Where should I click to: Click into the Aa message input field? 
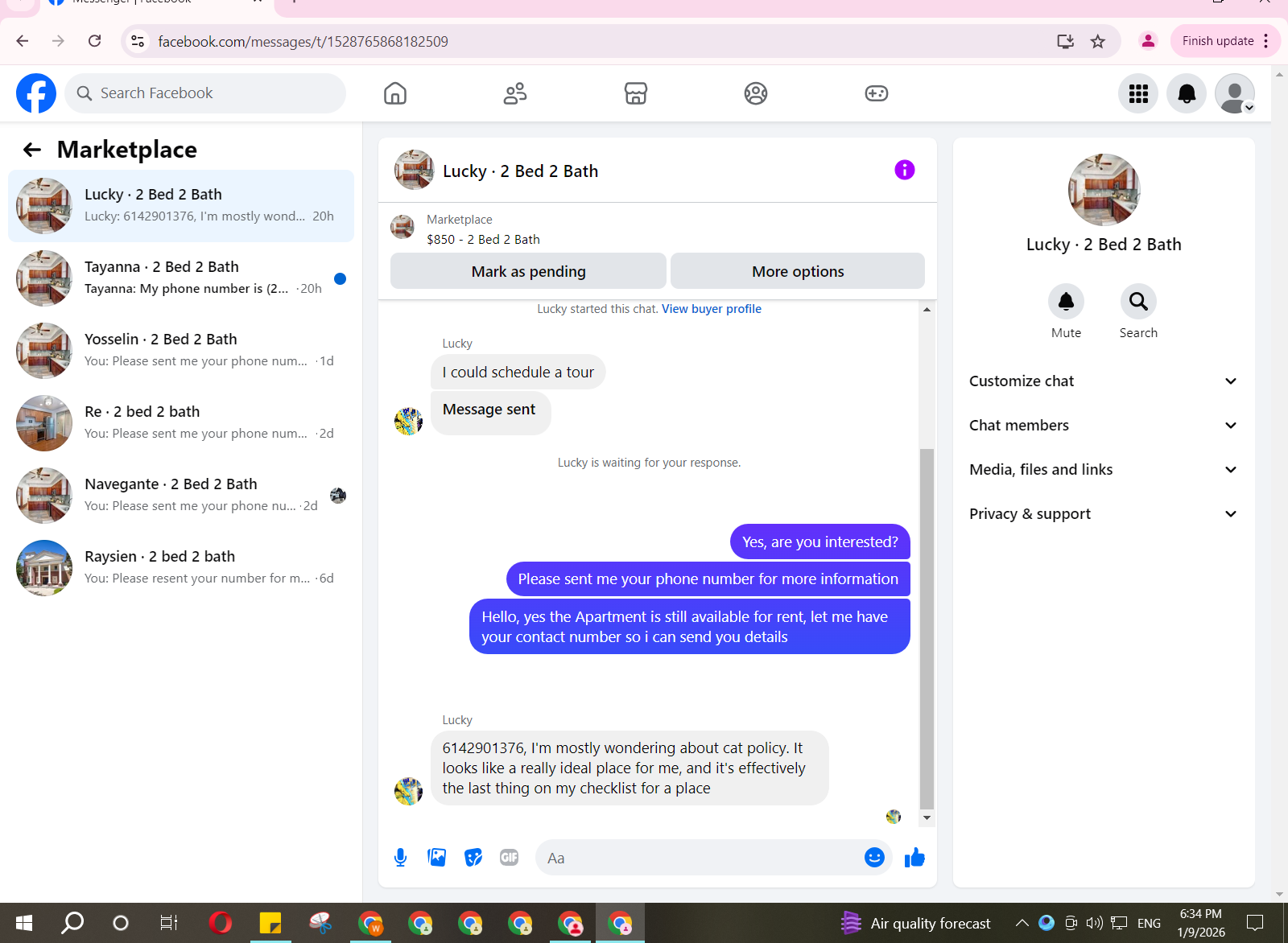click(699, 858)
